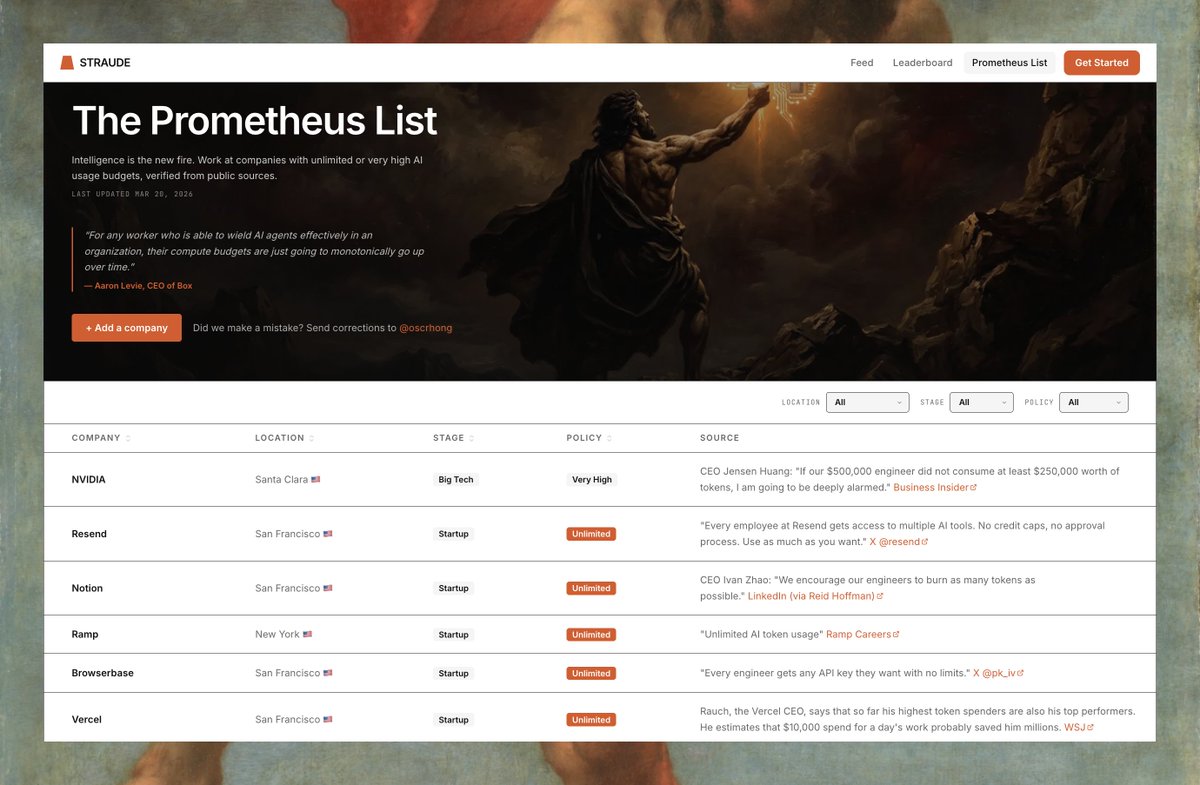Click the Vercel company name
Screen dimensions: 1200x785
pyautogui.click(x=87, y=720)
